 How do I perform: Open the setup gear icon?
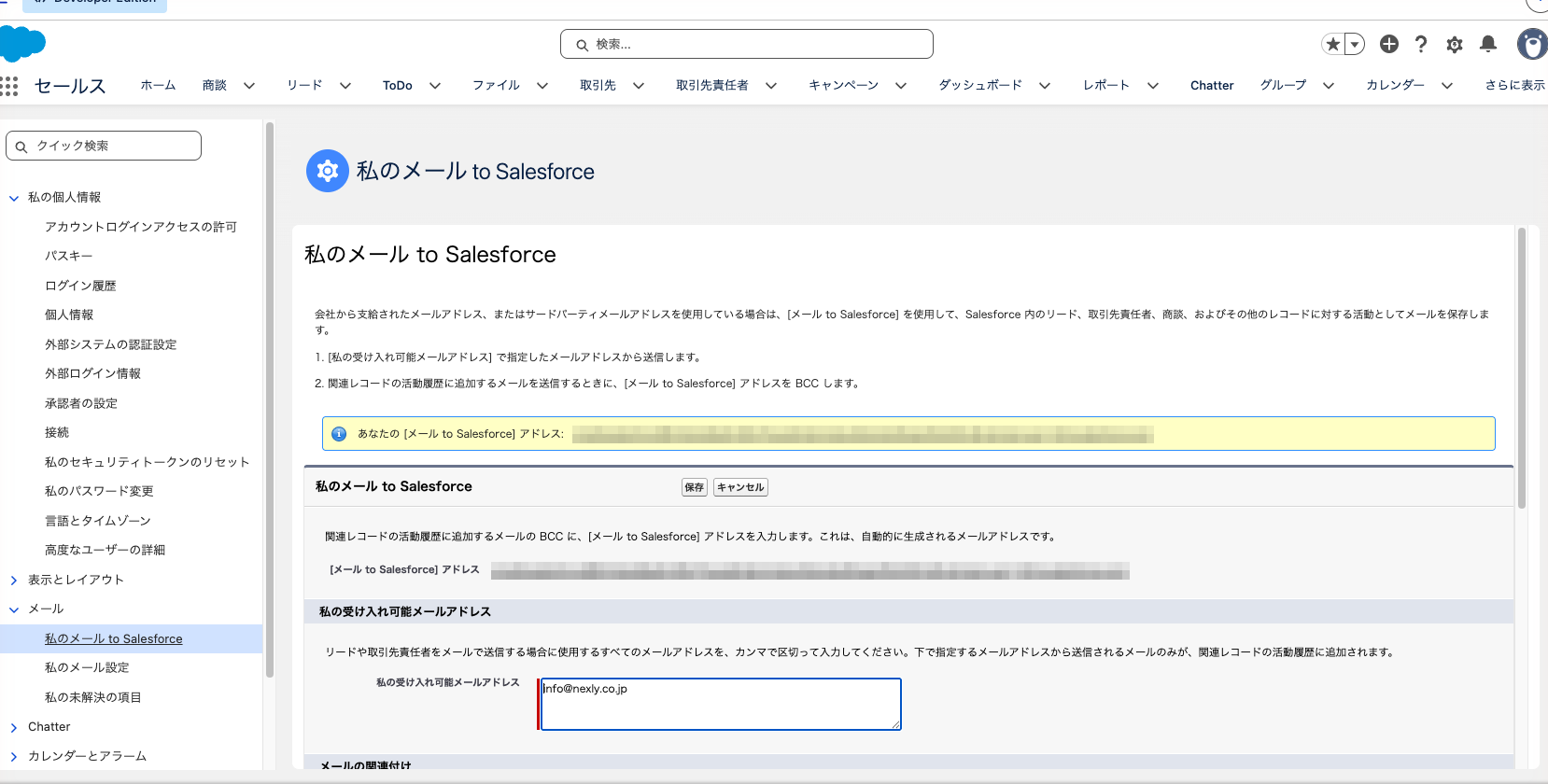1455,44
